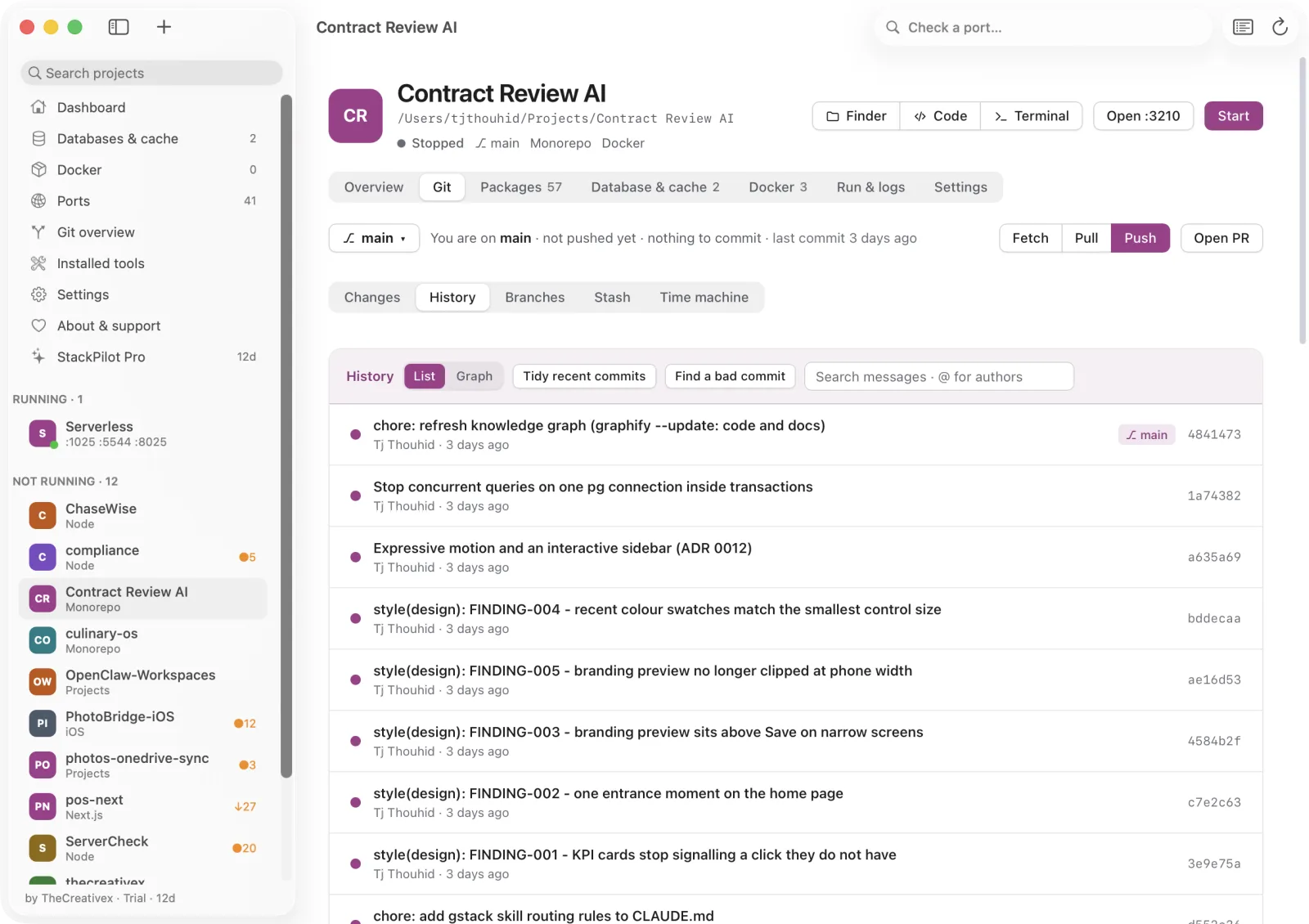1309x924 pixels.
Task: Switch to the Branches sub-tab
Action: pos(535,298)
